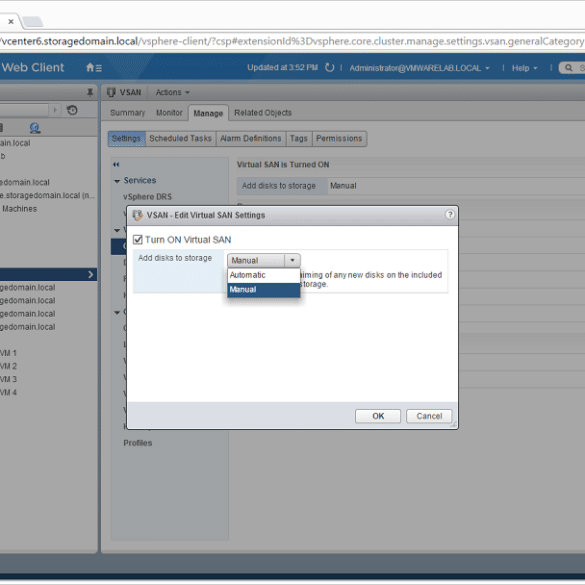Image resolution: width=585 pixels, height=585 pixels.
Task: Click the Virtual SAN is Turned ON heading
Action: (x=283, y=165)
